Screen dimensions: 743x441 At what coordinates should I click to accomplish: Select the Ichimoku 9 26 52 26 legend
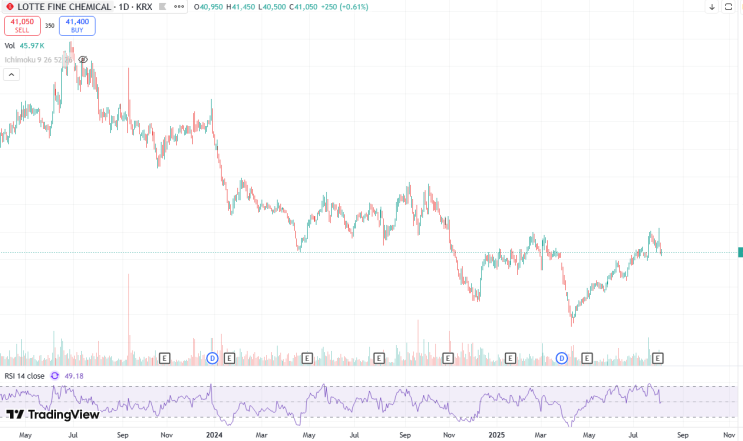pyautogui.click(x=38, y=60)
